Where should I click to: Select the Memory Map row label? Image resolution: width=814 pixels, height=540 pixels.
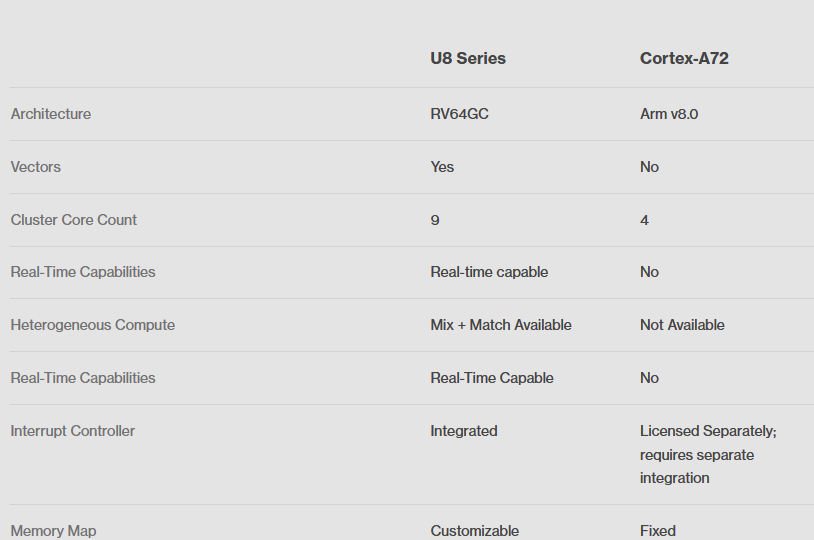54,531
